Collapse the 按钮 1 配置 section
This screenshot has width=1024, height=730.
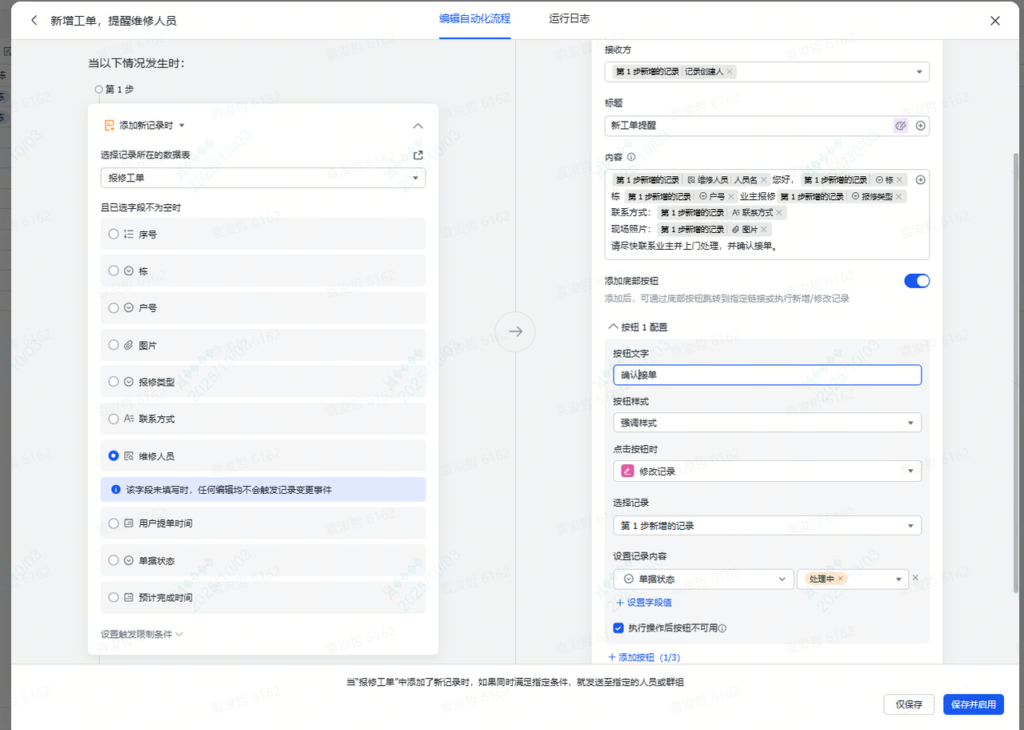pyautogui.click(x=612, y=327)
